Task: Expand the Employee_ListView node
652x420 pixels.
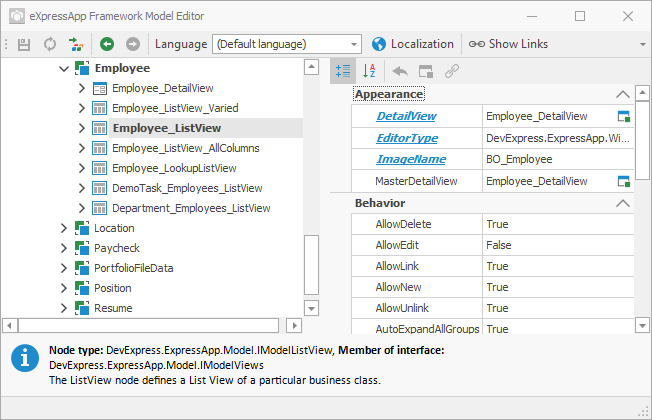Action: pos(82,128)
